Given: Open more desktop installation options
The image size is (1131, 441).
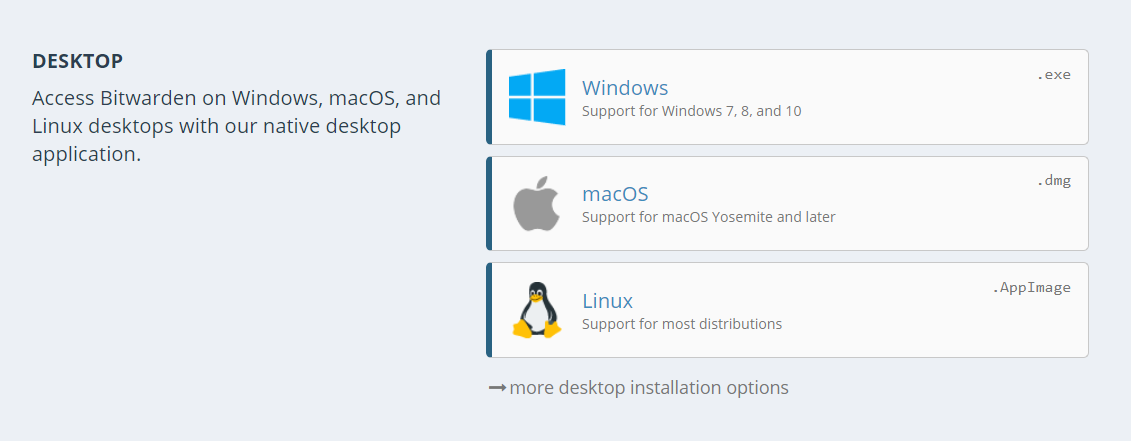Looking at the screenshot, I should point(649,388).
